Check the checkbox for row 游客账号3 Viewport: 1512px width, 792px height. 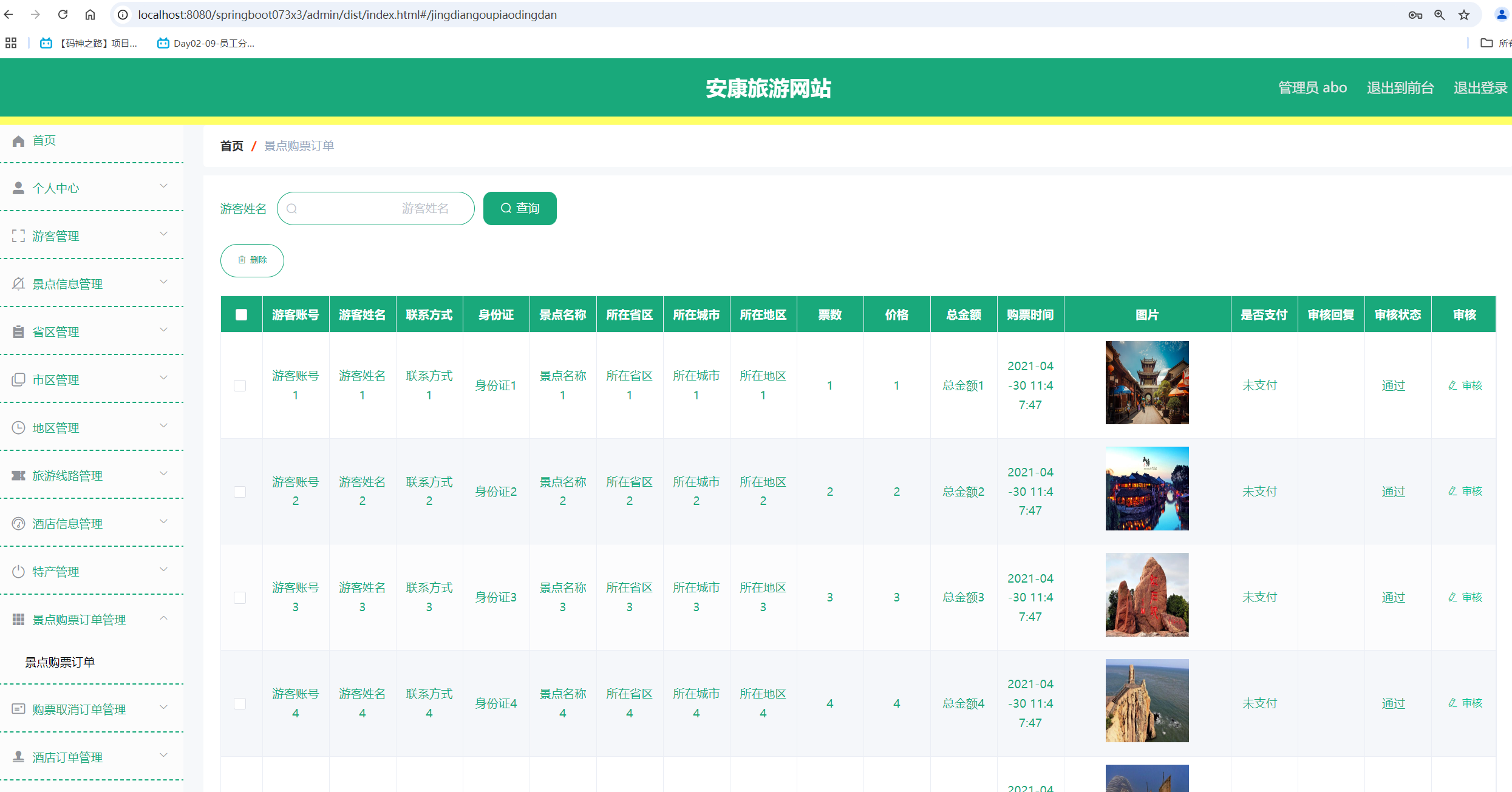(x=240, y=598)
